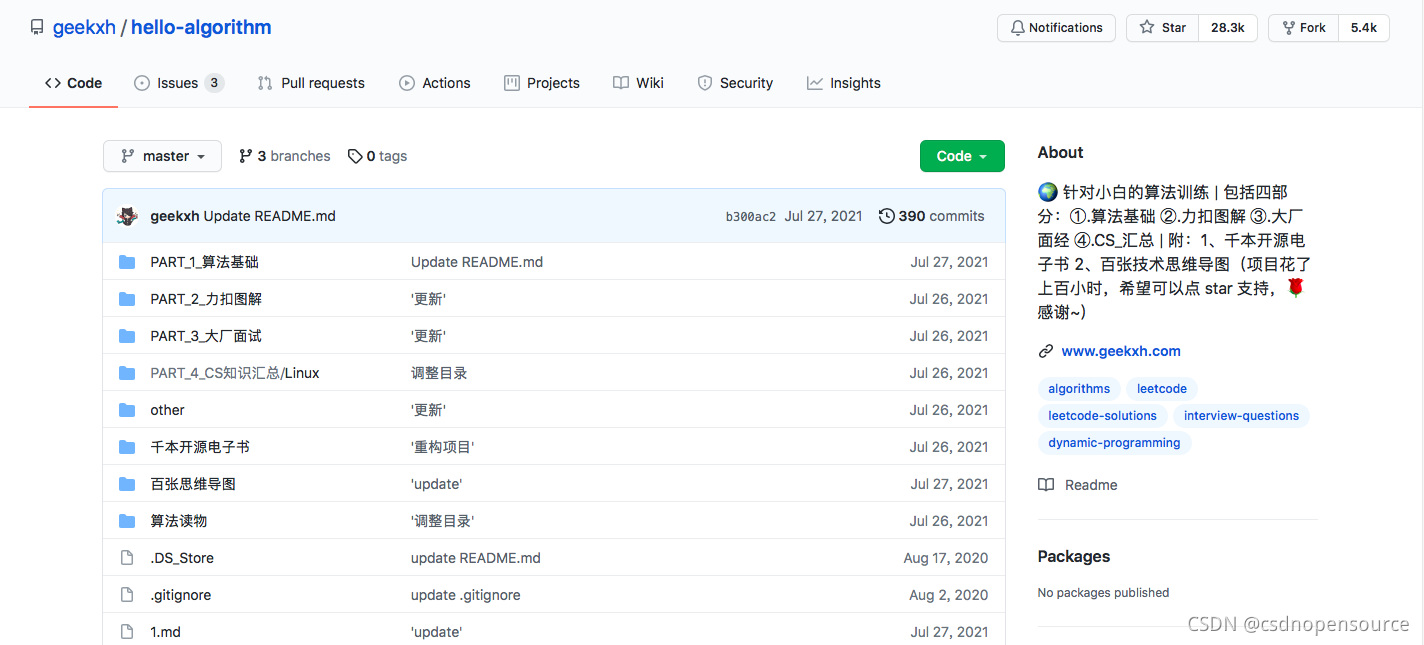
Task: Open the 百张思维导图 folder name
Action: [x=193, y=484]
